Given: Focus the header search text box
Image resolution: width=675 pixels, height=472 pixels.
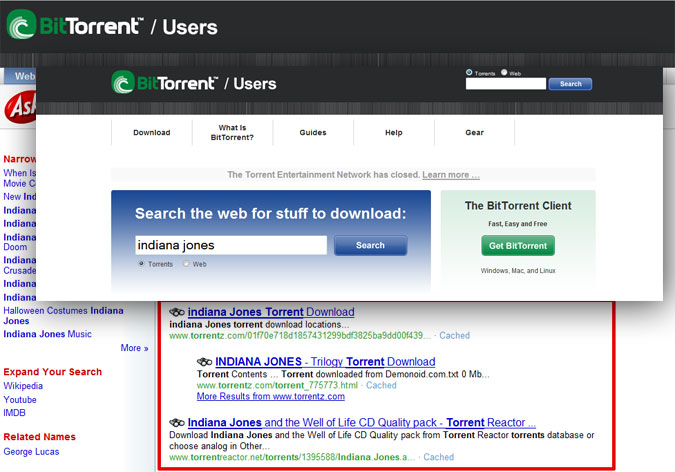Looking at the screenshot, I should click(x=506, y=84).
